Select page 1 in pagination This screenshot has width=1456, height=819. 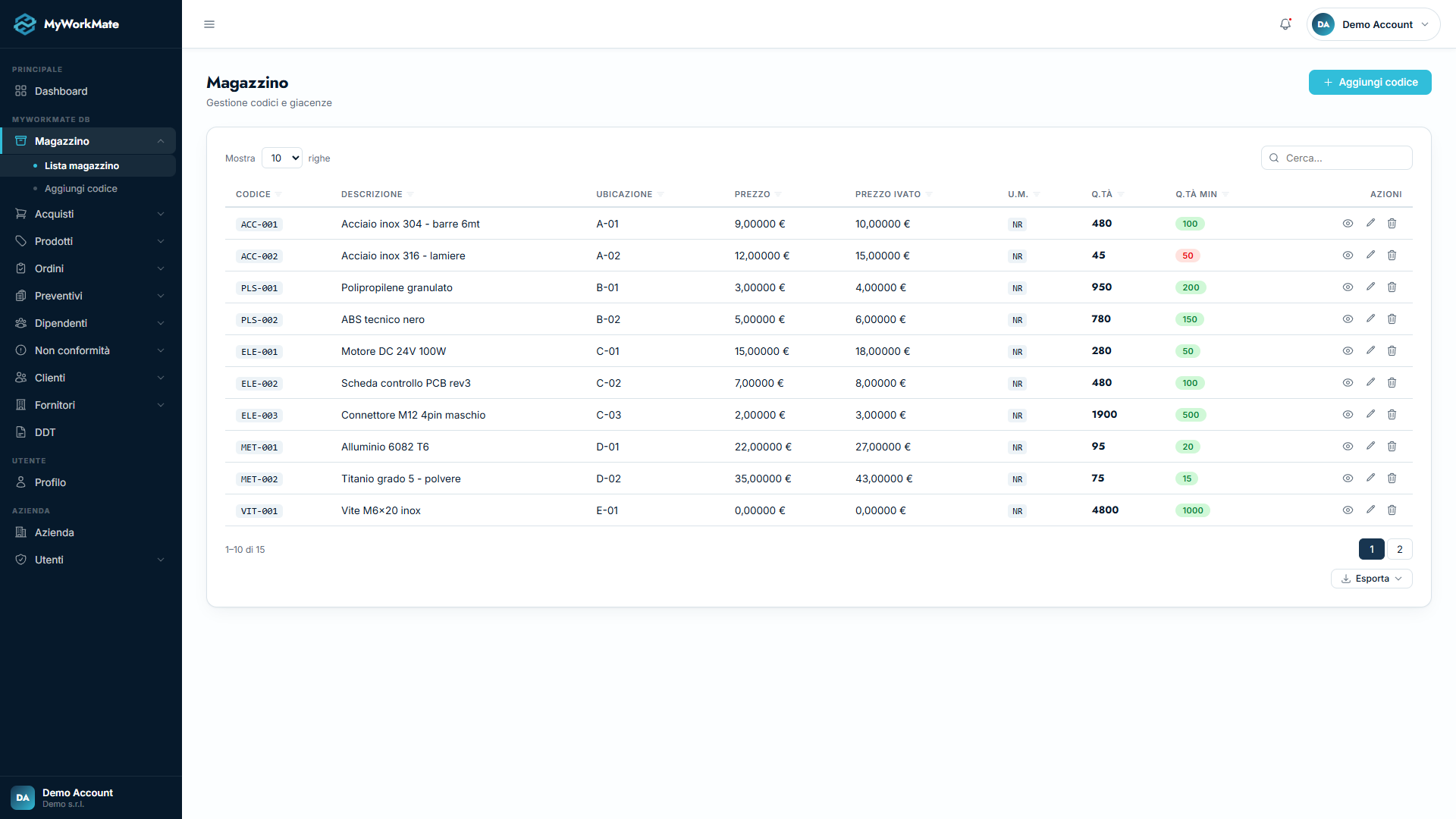pyautogui.click(x=1371, y=549)
